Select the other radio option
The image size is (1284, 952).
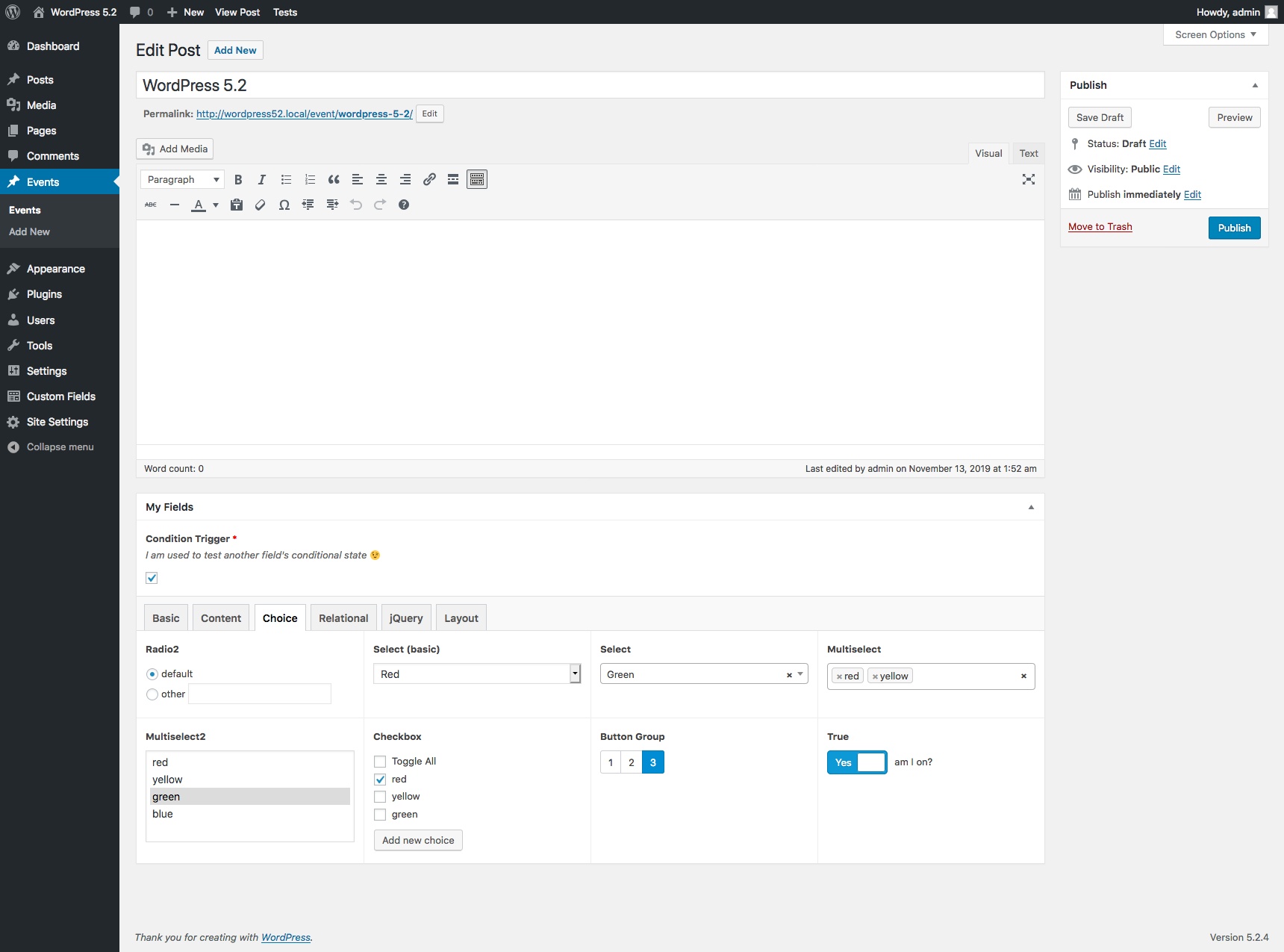(x=152, y=694)
